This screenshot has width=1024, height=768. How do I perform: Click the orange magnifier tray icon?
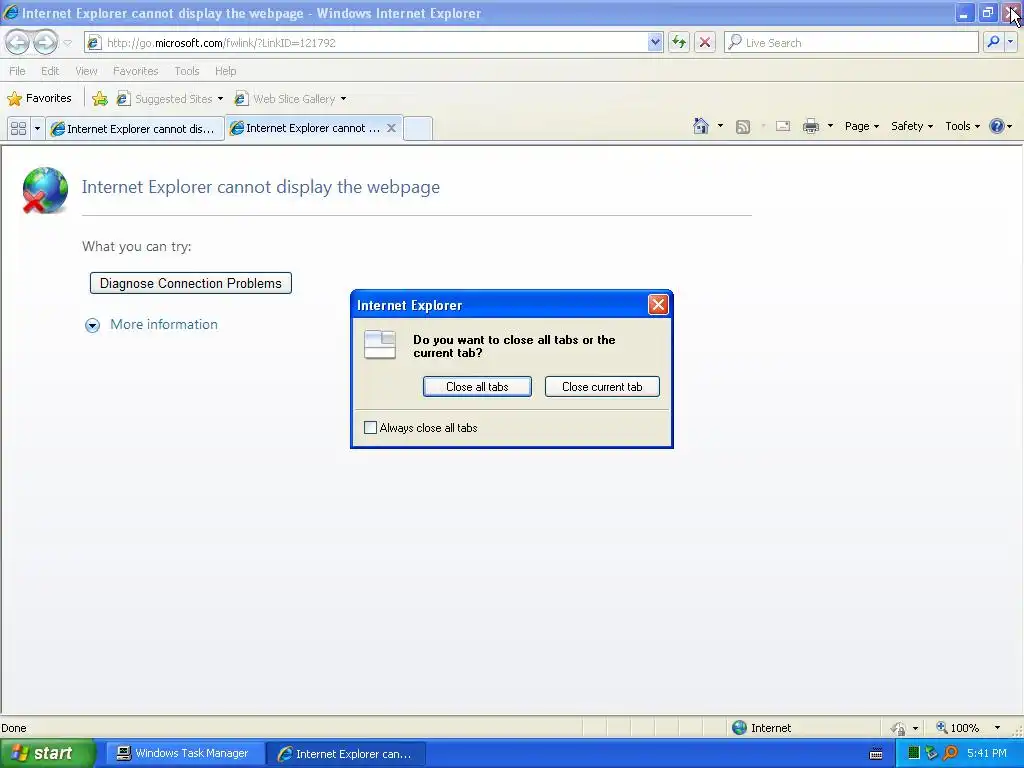click(x=950, y=753)
